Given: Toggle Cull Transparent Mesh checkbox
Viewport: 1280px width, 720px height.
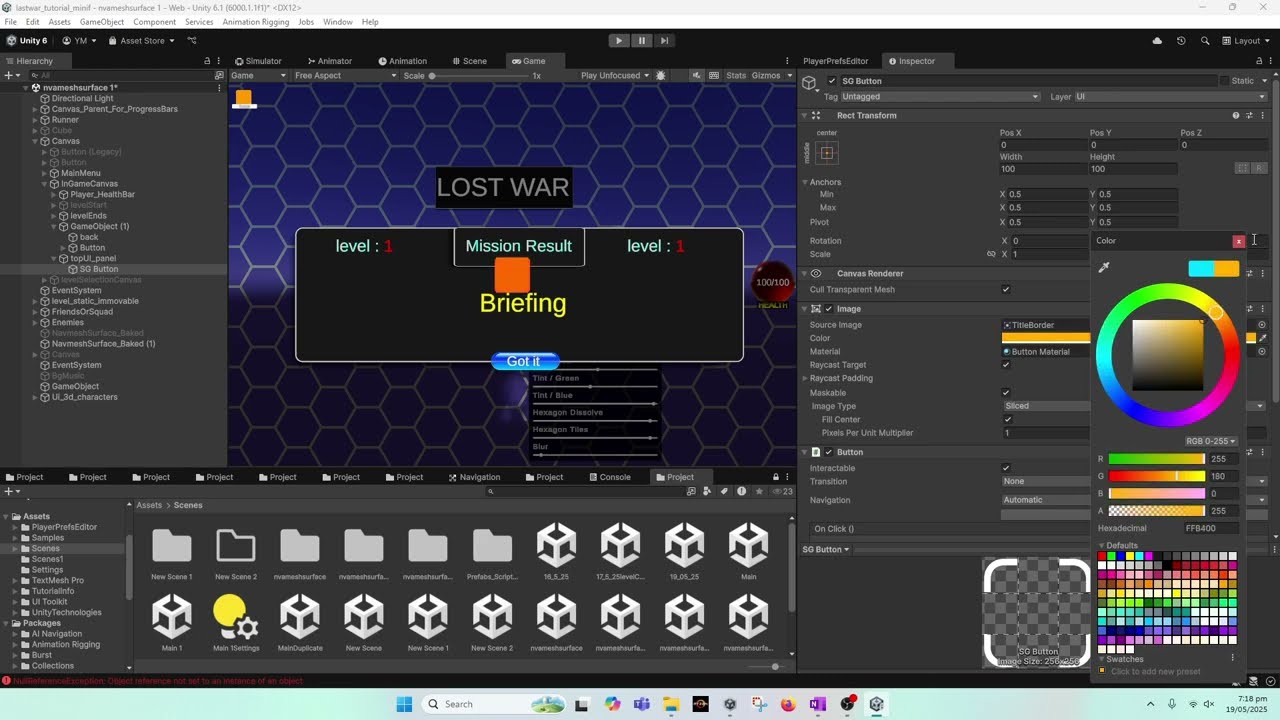Looking at the screenshot, I should pyautogui.click(x=1006, y=290).
